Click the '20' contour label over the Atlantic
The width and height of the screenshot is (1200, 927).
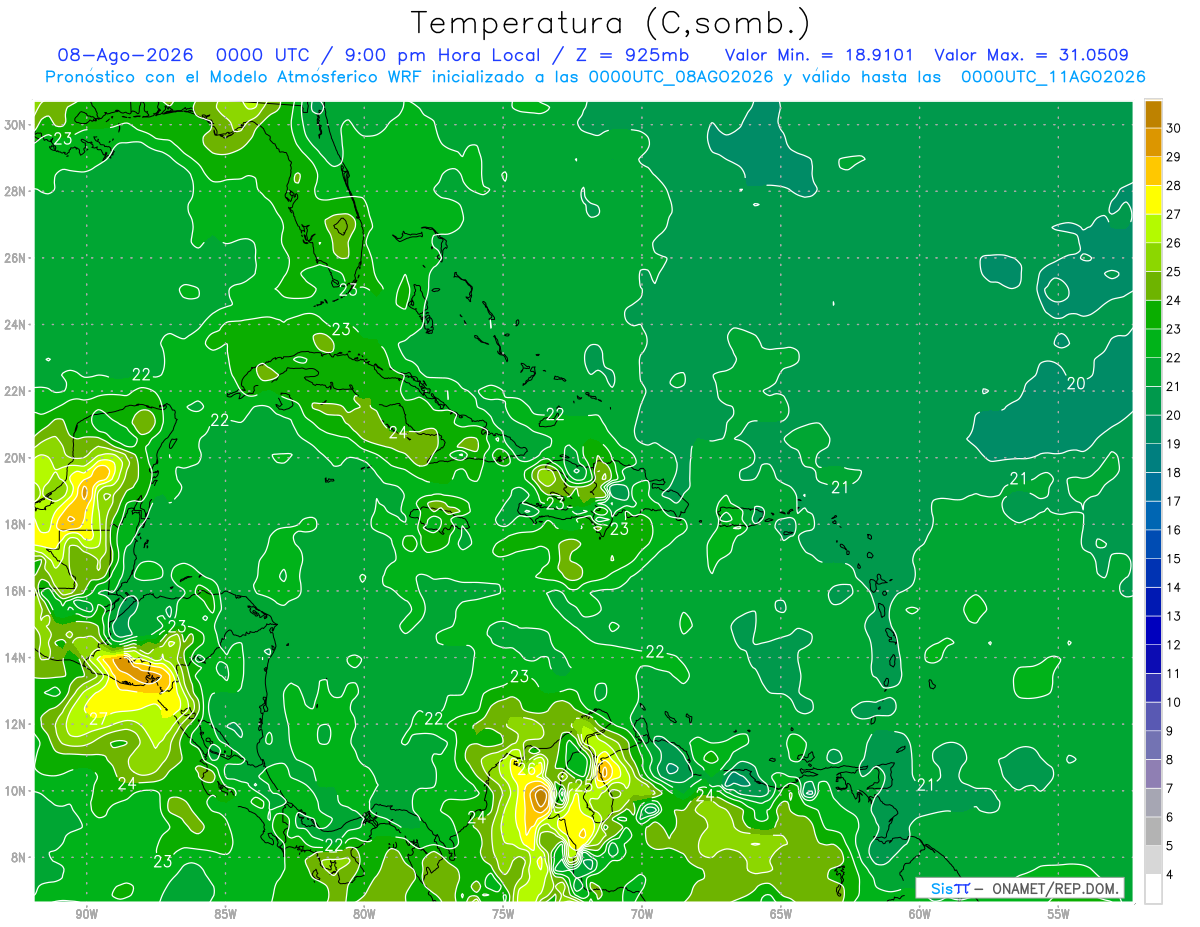[1076, 384]
